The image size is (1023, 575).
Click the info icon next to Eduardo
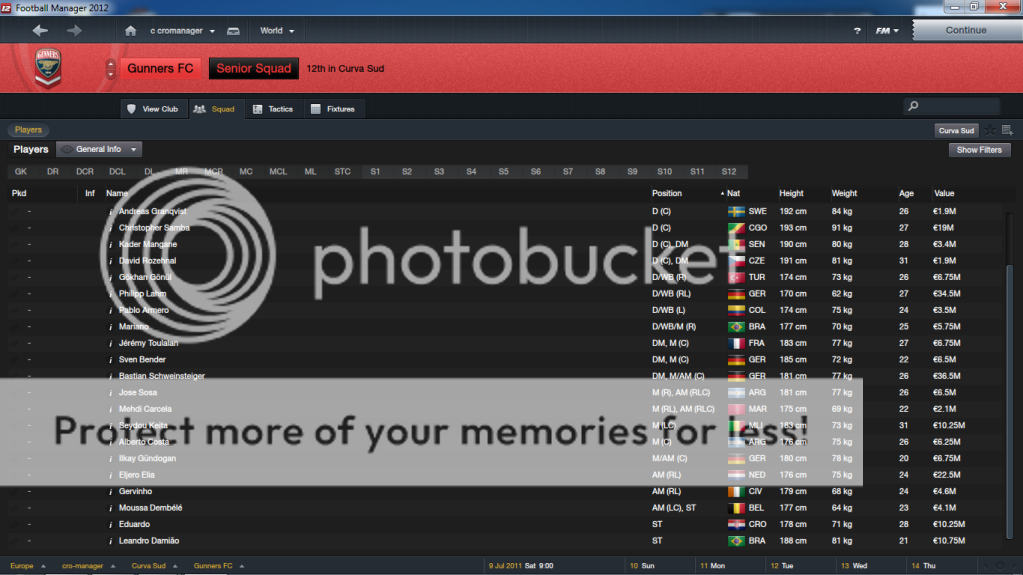pyautogui.click(x=111, y=524)
